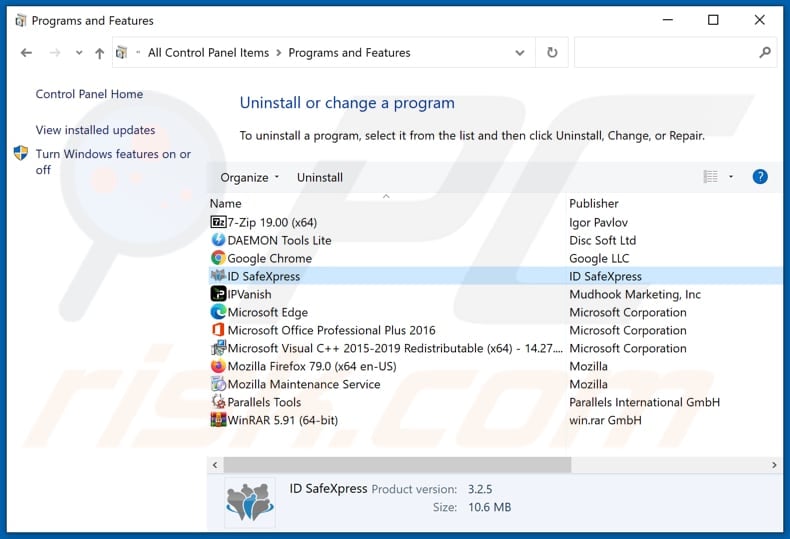Open View installed updates link

coord(95,130)
